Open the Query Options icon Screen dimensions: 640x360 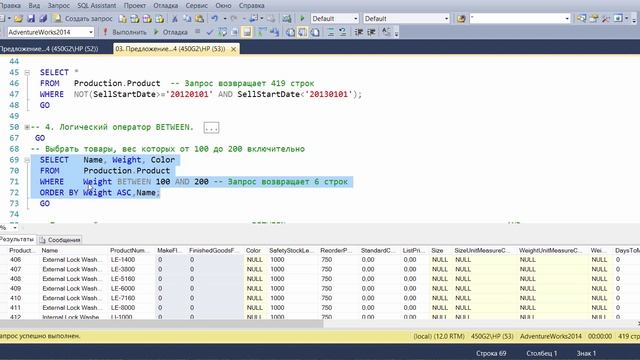pos(235,32)
